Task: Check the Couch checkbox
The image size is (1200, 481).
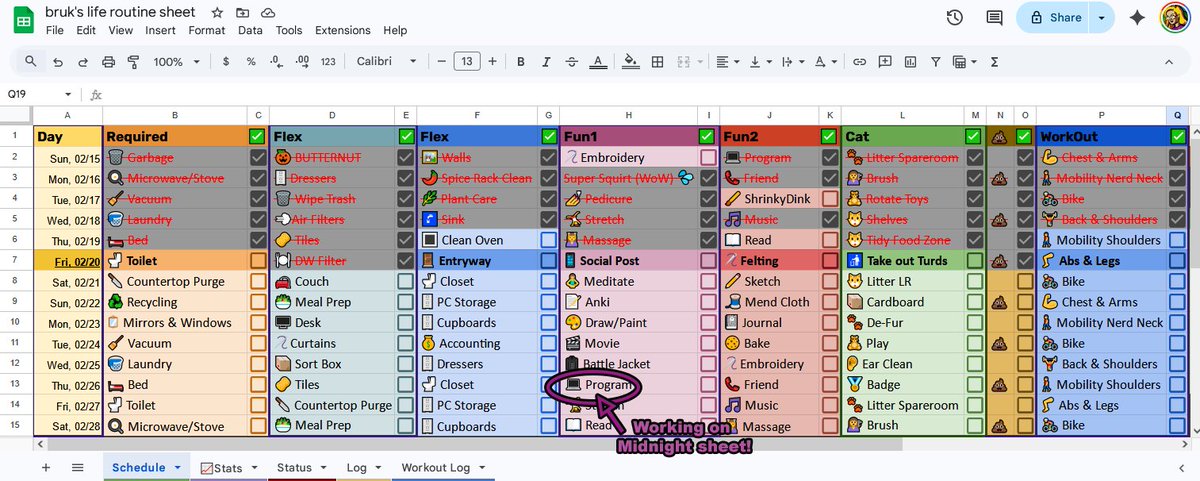Action: click(x=404, y=282)
